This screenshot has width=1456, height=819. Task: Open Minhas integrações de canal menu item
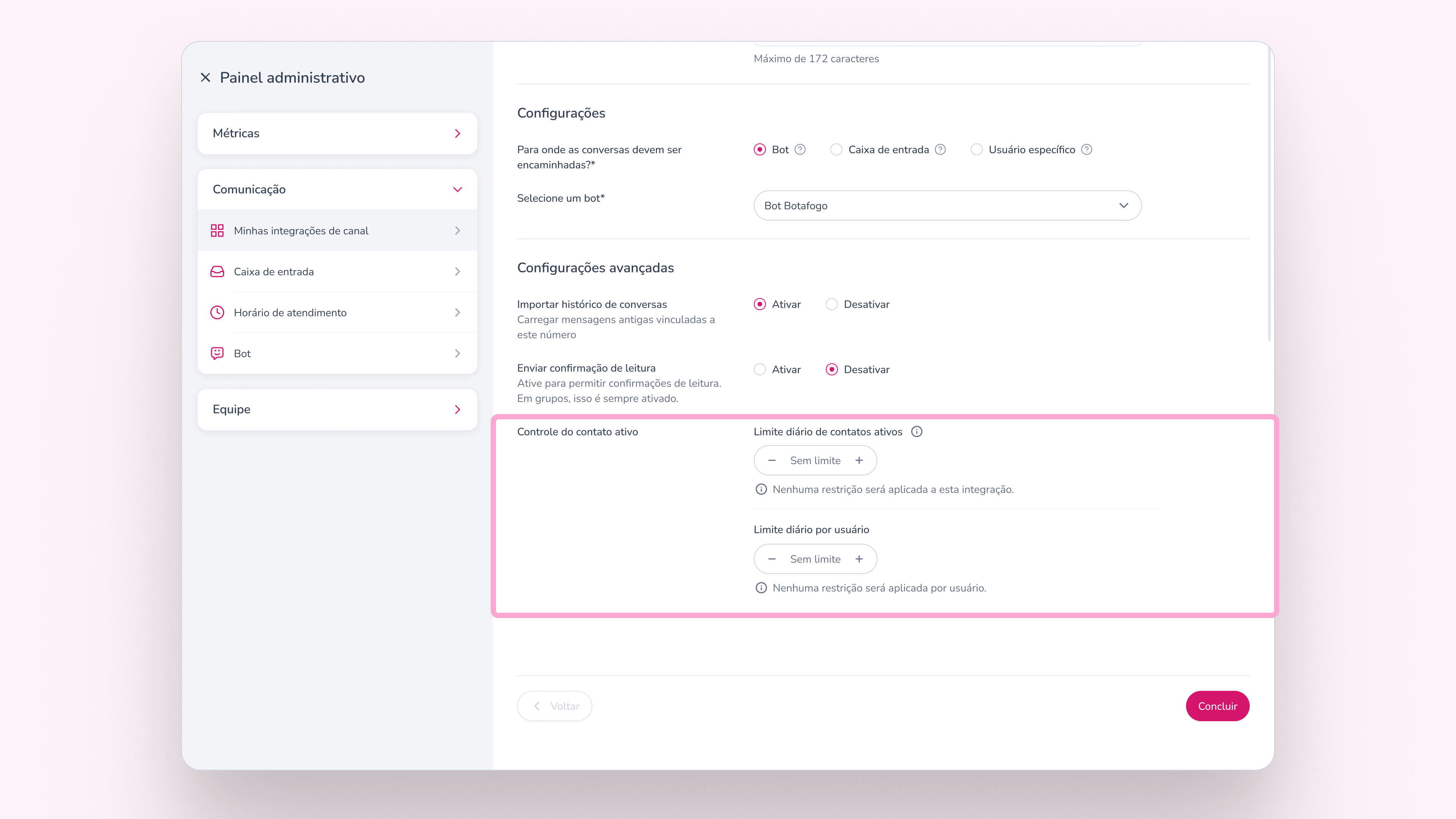click(x=337, y=231)
